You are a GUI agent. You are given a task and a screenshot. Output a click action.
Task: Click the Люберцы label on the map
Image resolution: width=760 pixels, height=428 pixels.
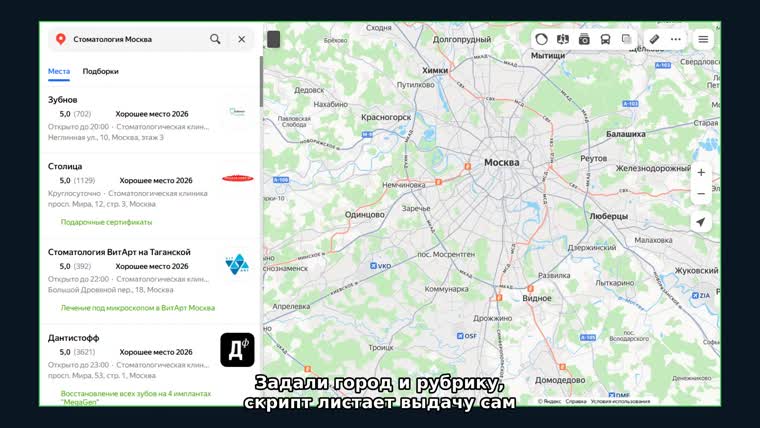(608, 216)
